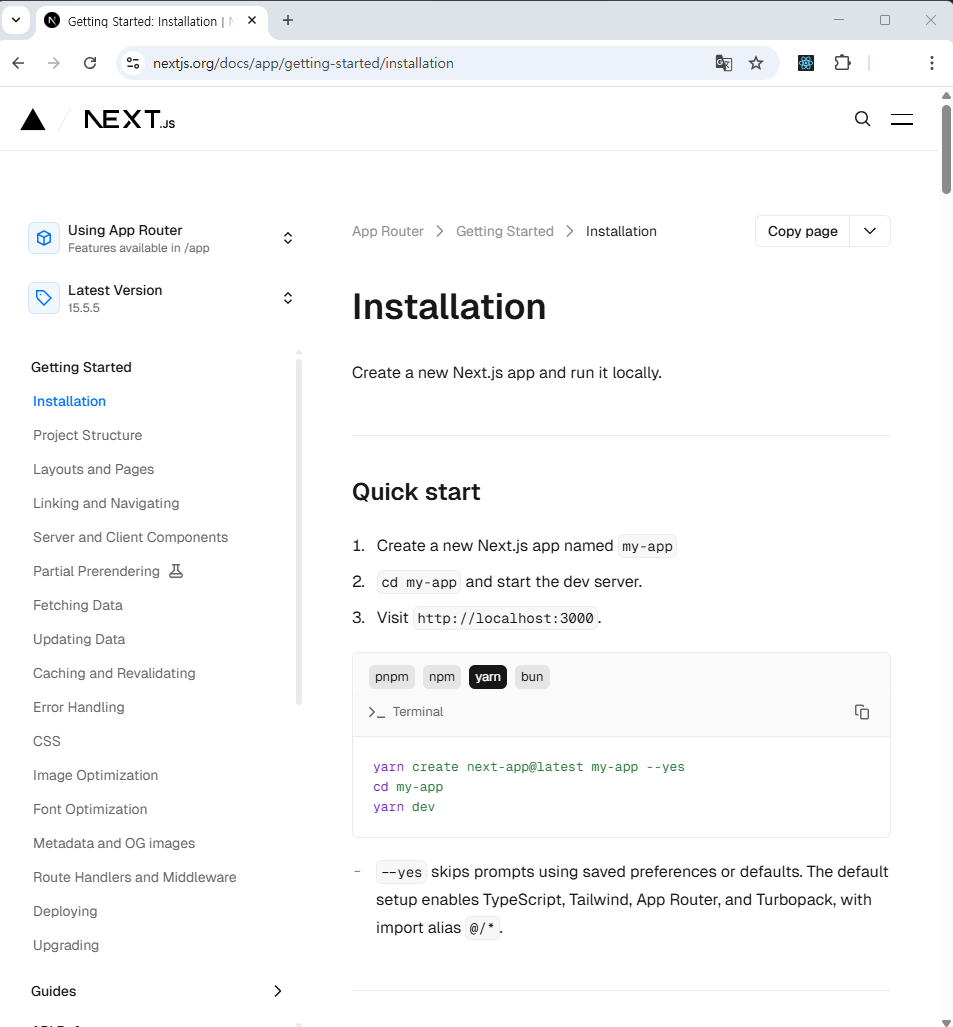
Task: Expand the Latest Version selector
Action: coord(288,298)
